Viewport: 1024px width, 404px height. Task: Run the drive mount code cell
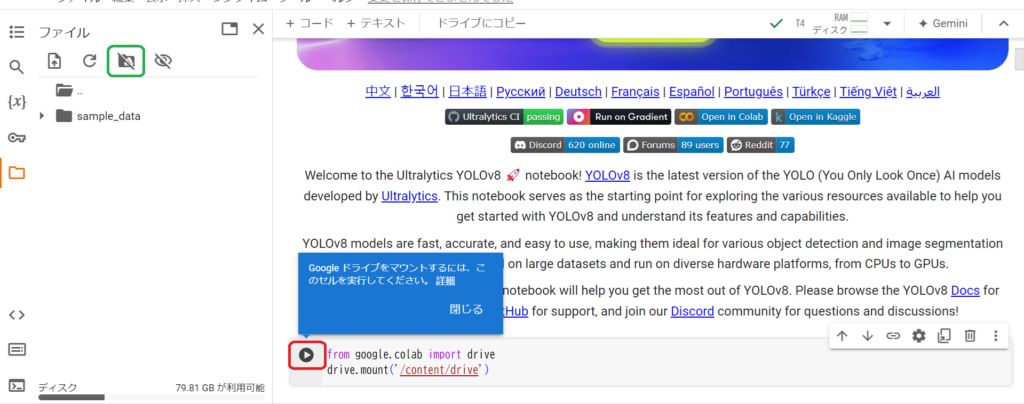pyautogui.click(x=306, y=355)
